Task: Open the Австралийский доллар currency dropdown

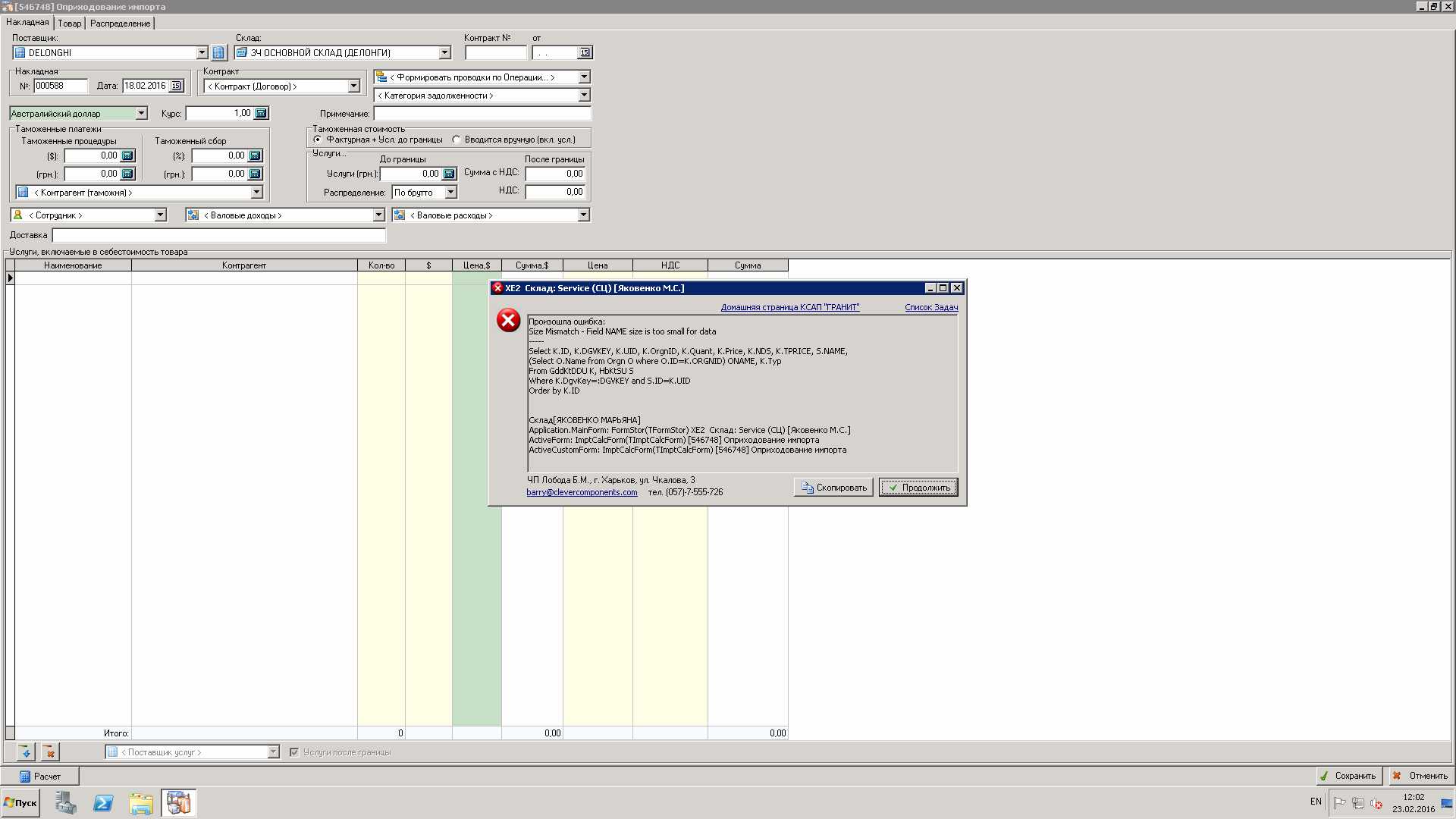Action: click(141, 113)
